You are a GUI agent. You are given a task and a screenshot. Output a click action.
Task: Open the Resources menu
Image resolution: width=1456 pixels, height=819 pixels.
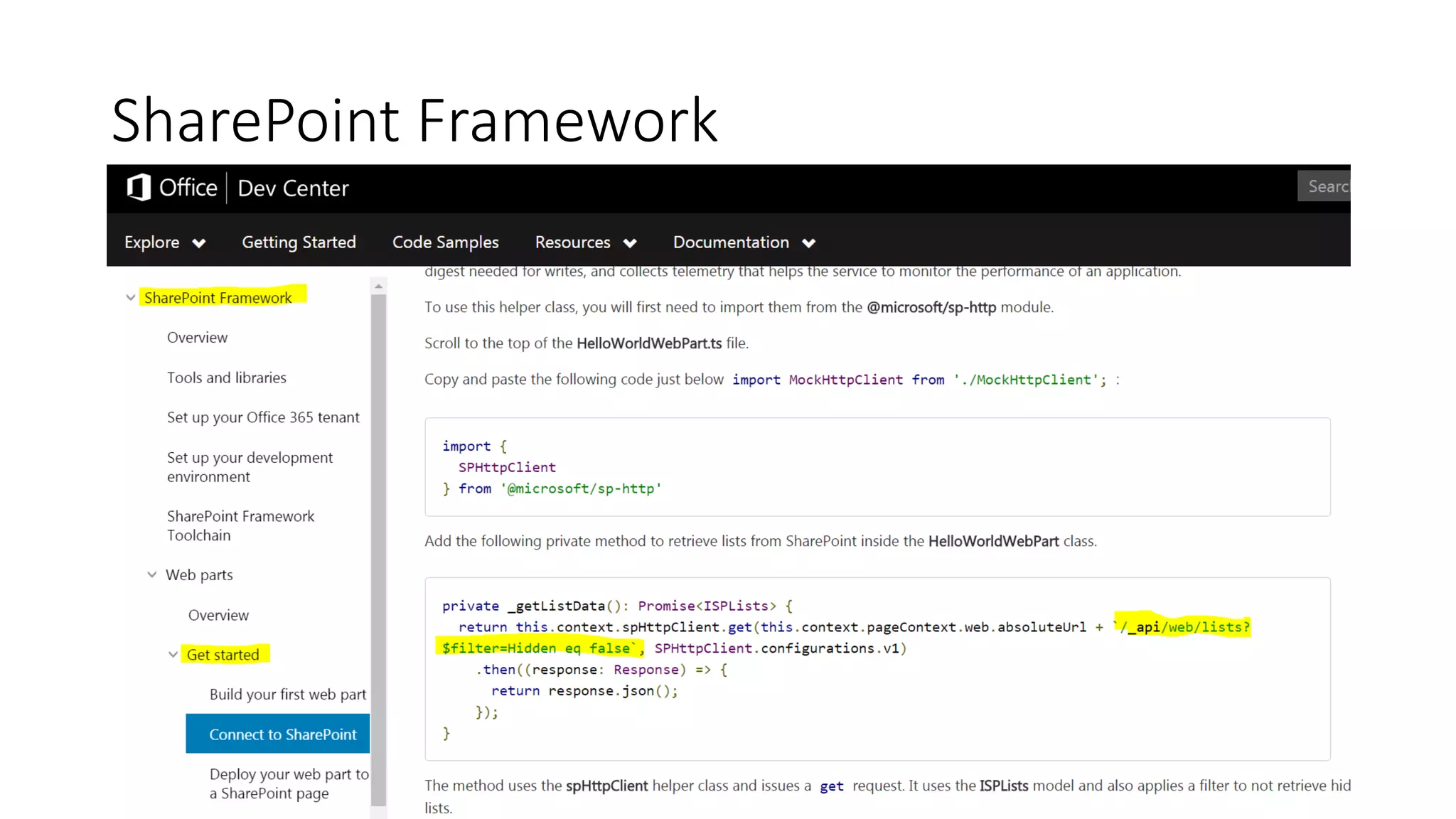point(573,242)
